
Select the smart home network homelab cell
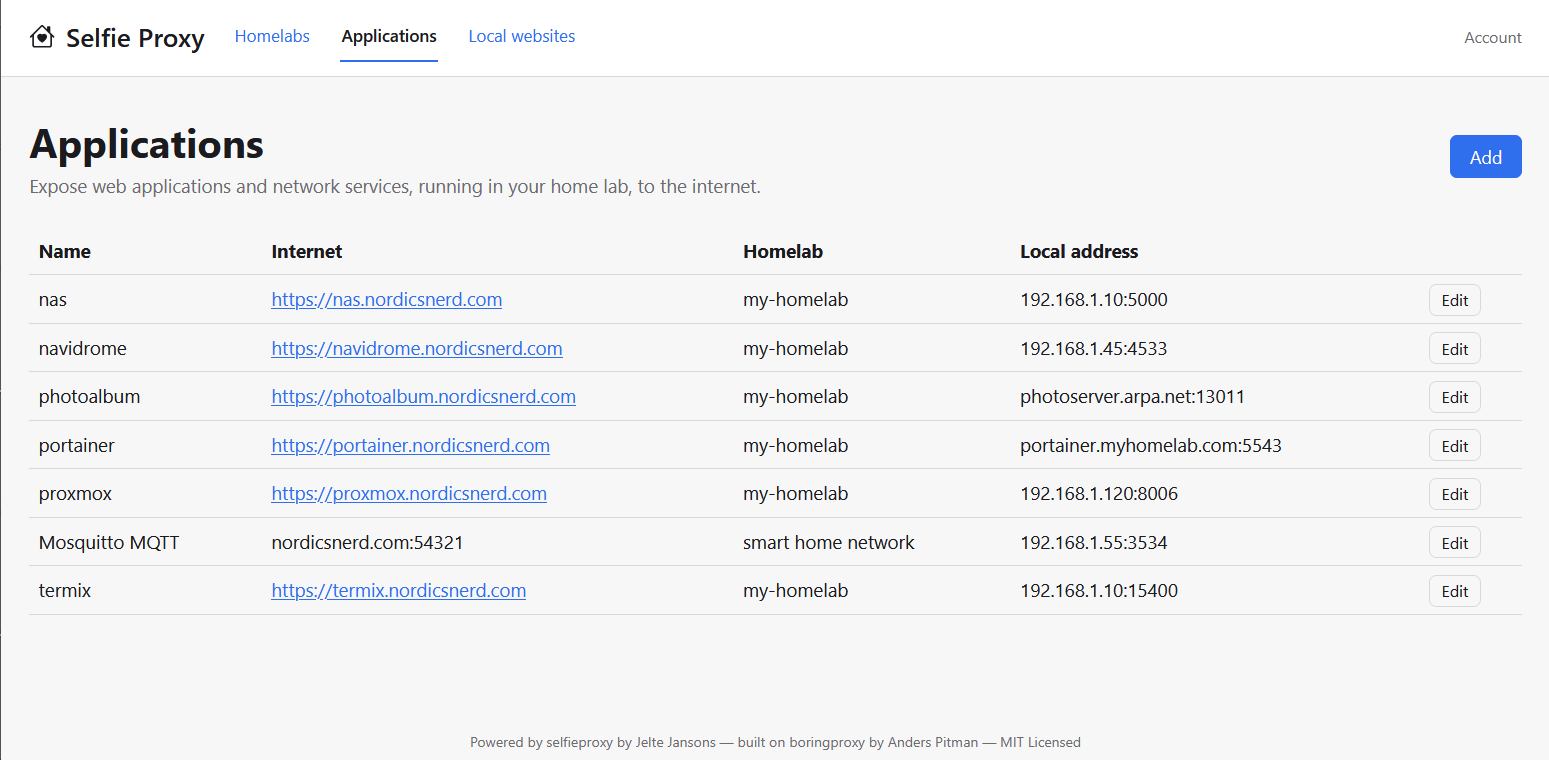829,543
